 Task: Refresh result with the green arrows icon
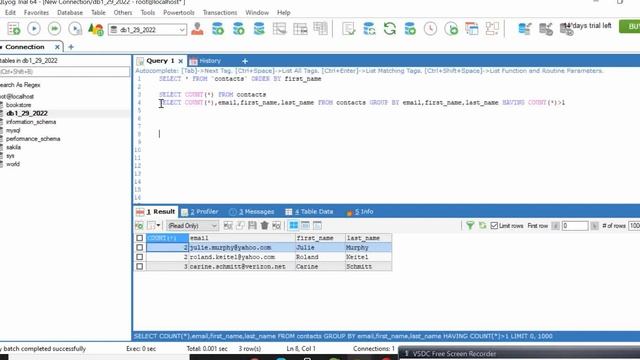point(482,225)
